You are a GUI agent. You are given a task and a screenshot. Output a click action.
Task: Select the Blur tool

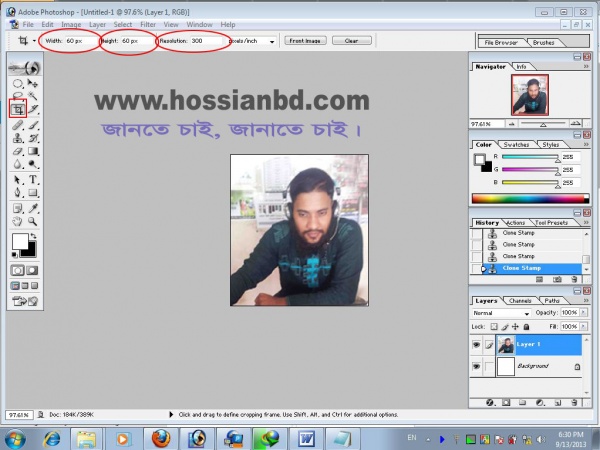pyautogui.click(x=17, y=164)
